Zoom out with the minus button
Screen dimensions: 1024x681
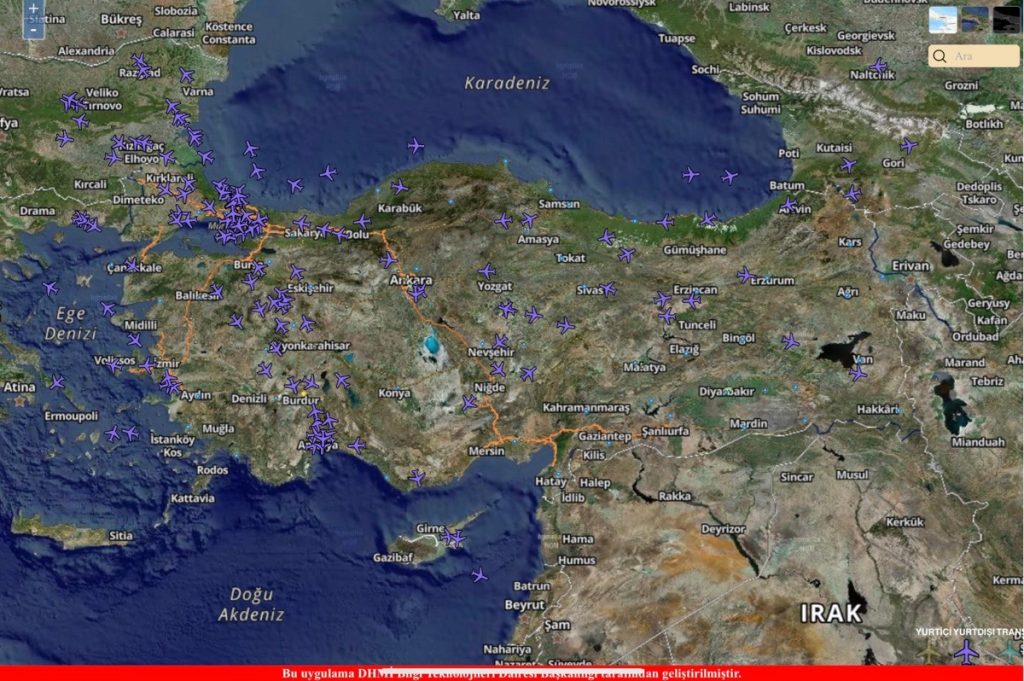pyautogui.click(x=33, y=30)
